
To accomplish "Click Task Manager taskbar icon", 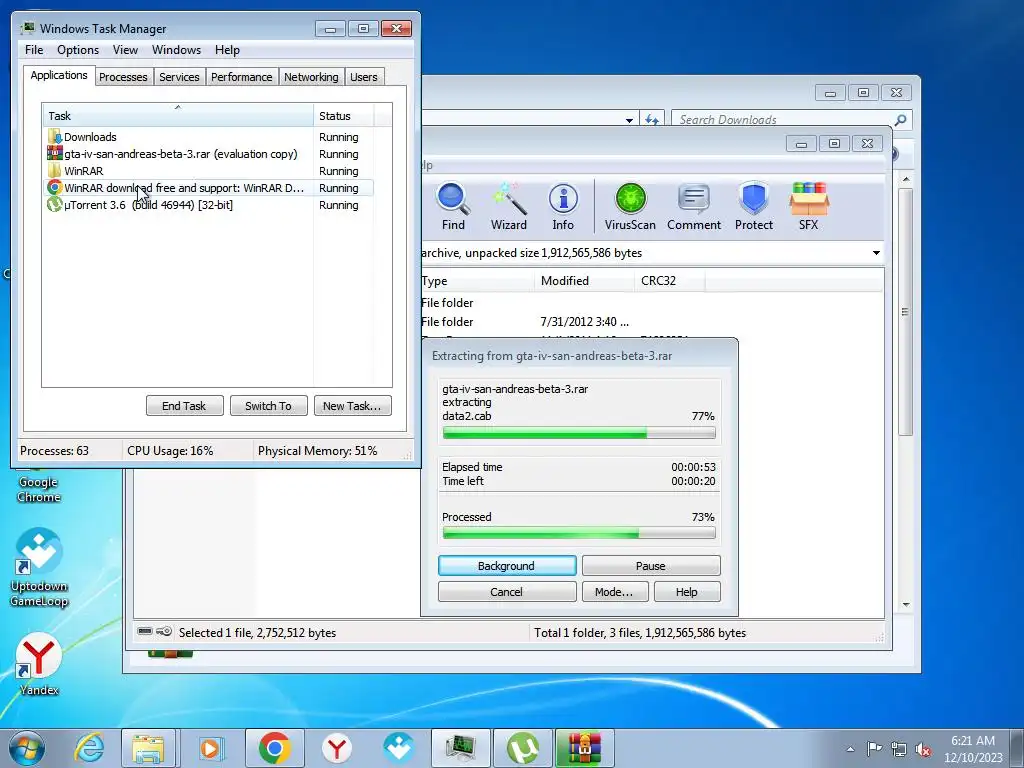I will [460, 748].
